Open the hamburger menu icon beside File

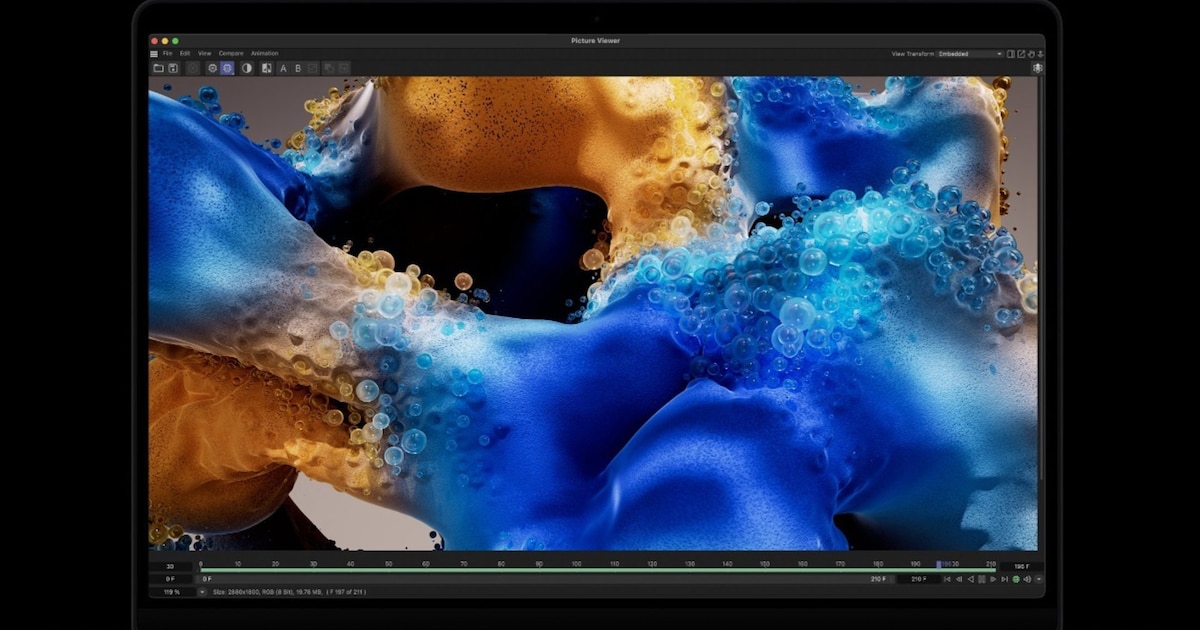pos(154,54)
